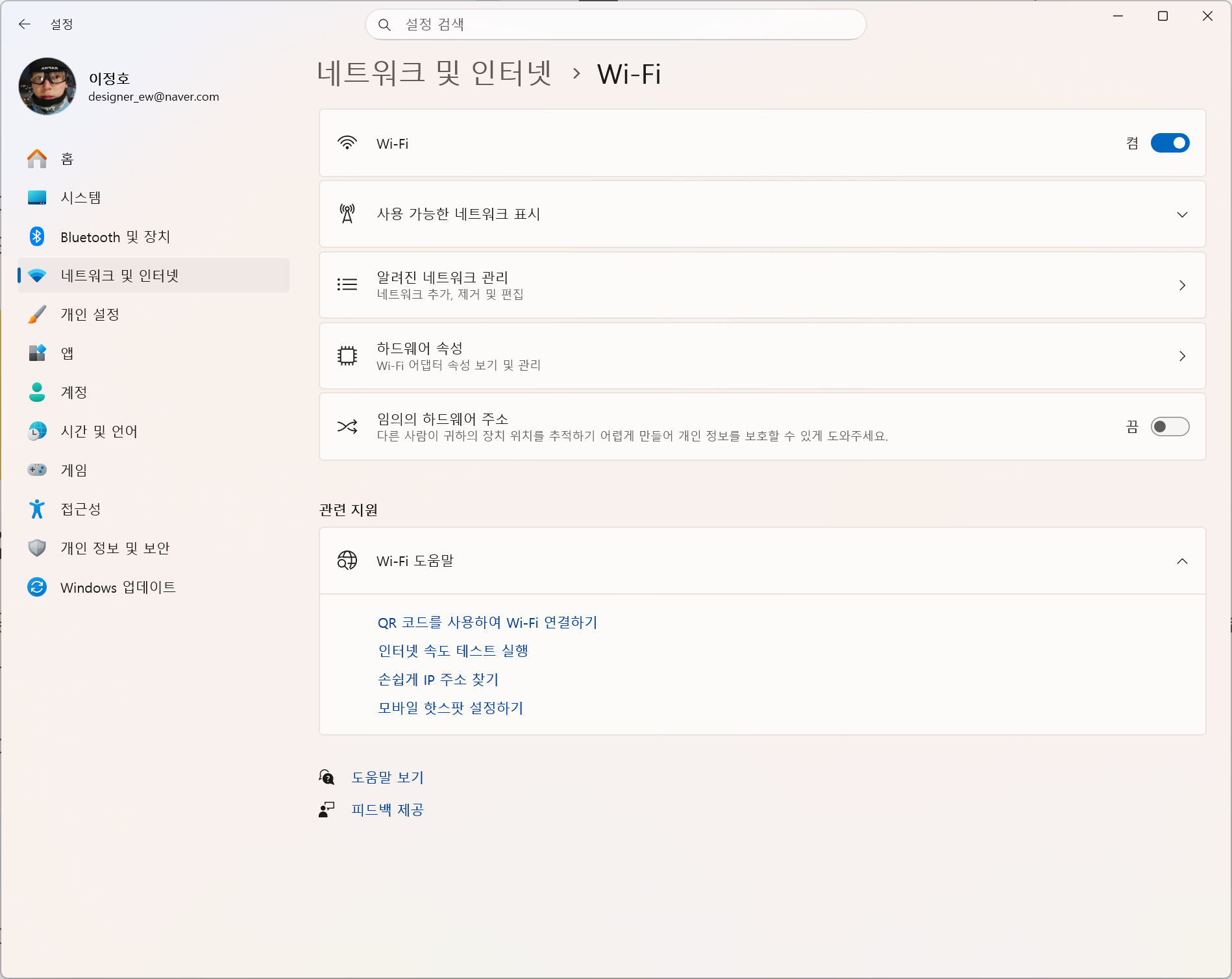Enable the 임의의 하드웨어 주소 toggle
The width and height of the screenshot is (1232, 979).
click(1170, 427)
